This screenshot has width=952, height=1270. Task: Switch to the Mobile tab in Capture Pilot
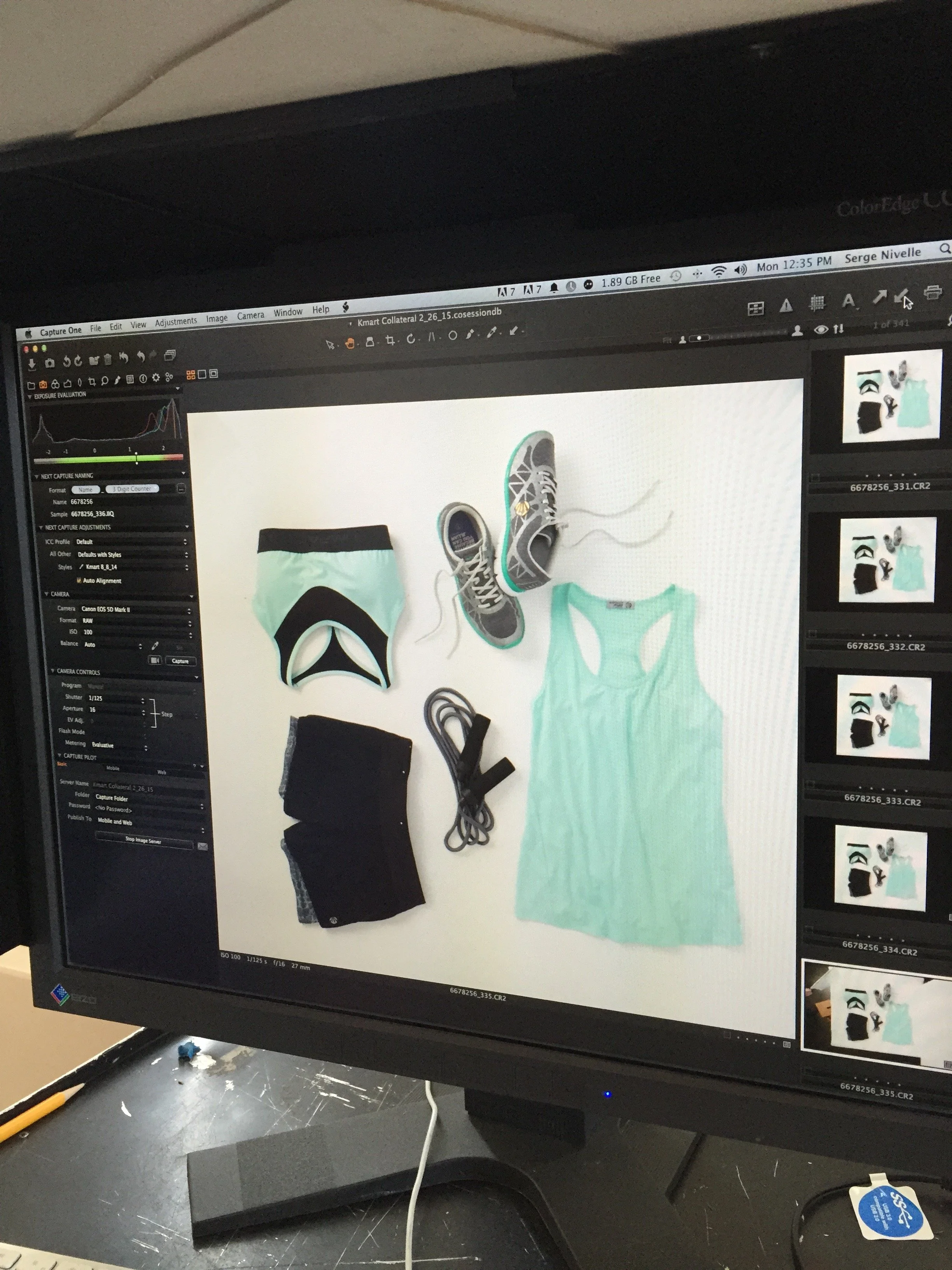(x=112, y=768)
